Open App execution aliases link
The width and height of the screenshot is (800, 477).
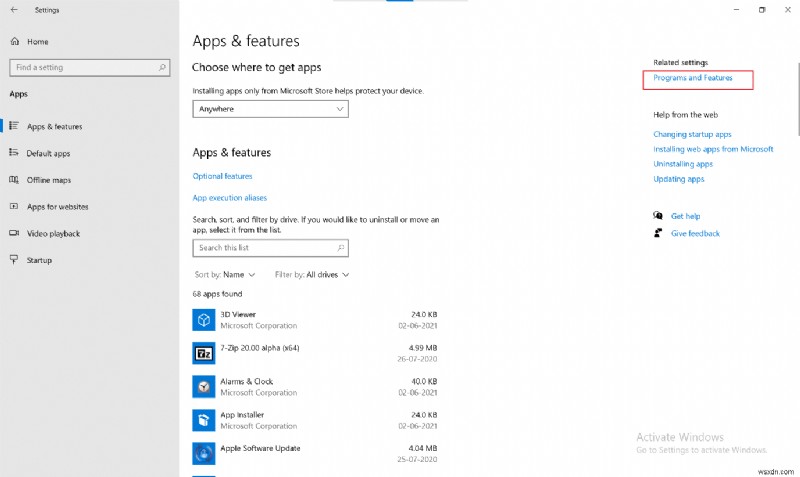(230, 197)
